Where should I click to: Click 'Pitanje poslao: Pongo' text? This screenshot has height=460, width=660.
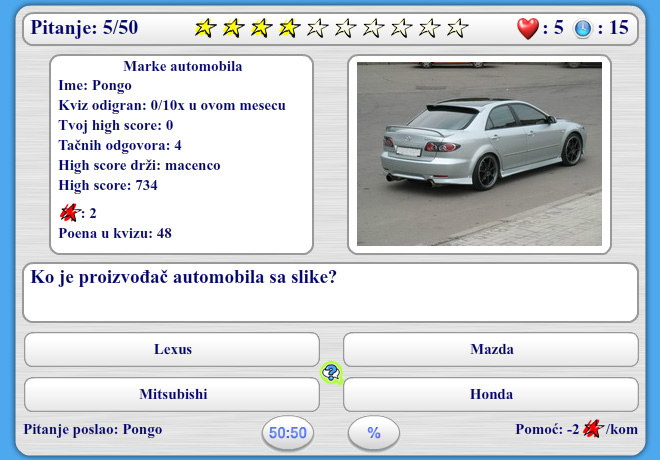93,430
